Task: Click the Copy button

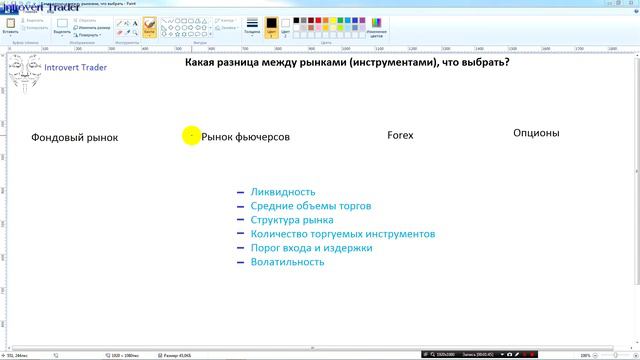Action: 34,28
